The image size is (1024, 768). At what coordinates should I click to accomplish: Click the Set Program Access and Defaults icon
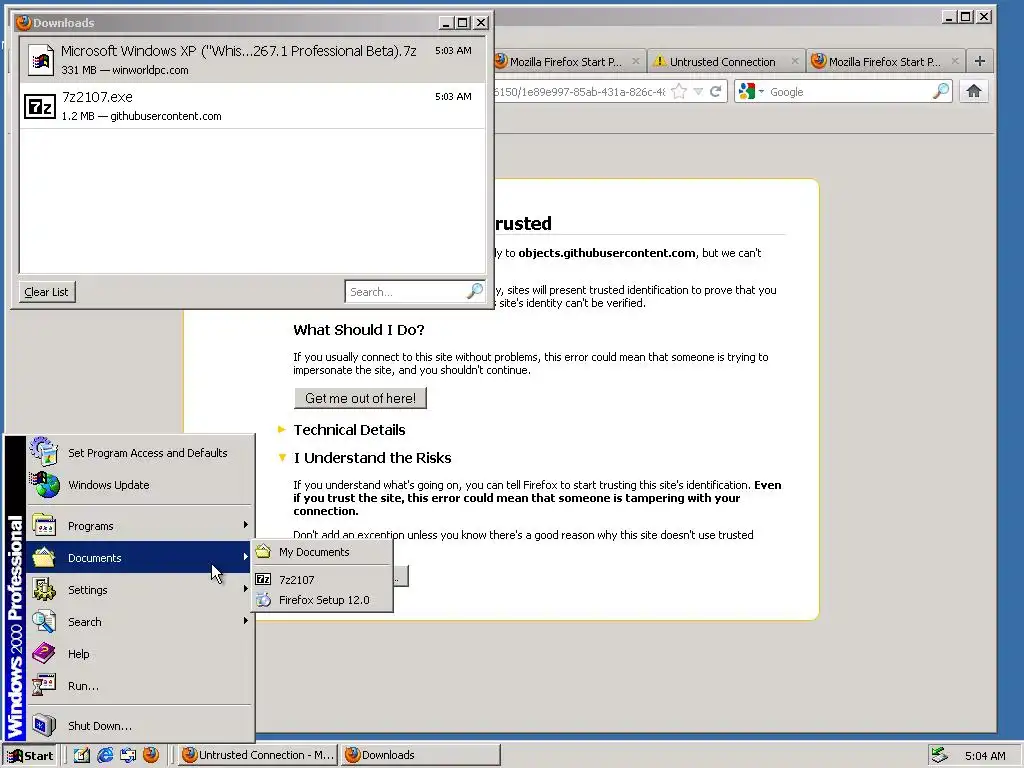coord(44,451)
